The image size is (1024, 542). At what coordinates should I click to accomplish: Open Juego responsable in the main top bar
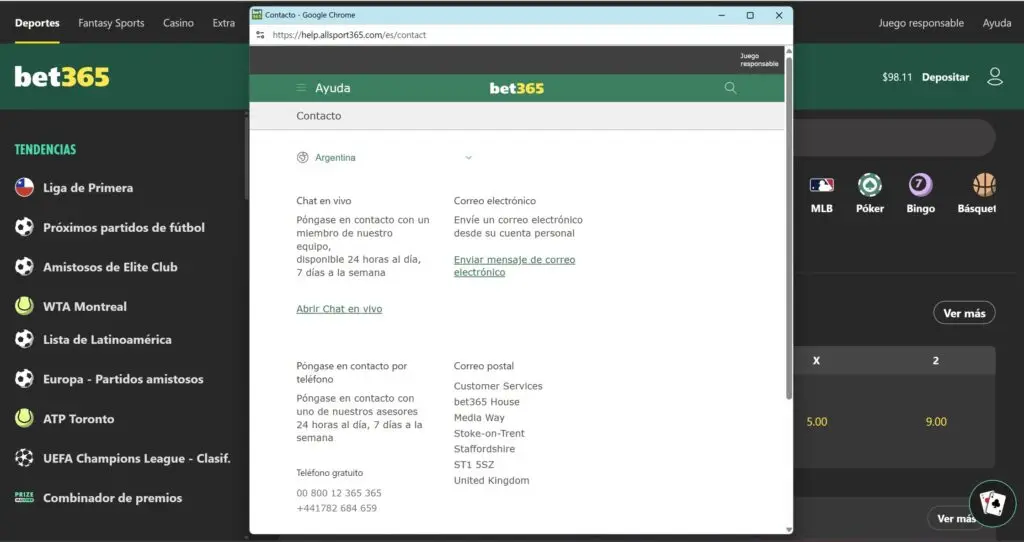point(921,23)
